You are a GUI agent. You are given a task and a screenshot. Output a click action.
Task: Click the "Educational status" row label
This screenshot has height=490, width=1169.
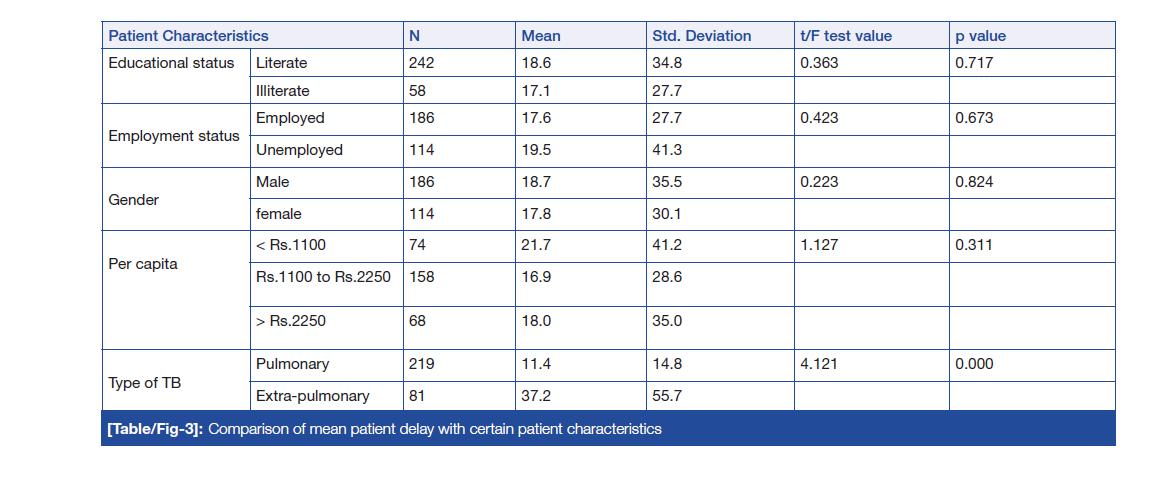tap(171, 63)
